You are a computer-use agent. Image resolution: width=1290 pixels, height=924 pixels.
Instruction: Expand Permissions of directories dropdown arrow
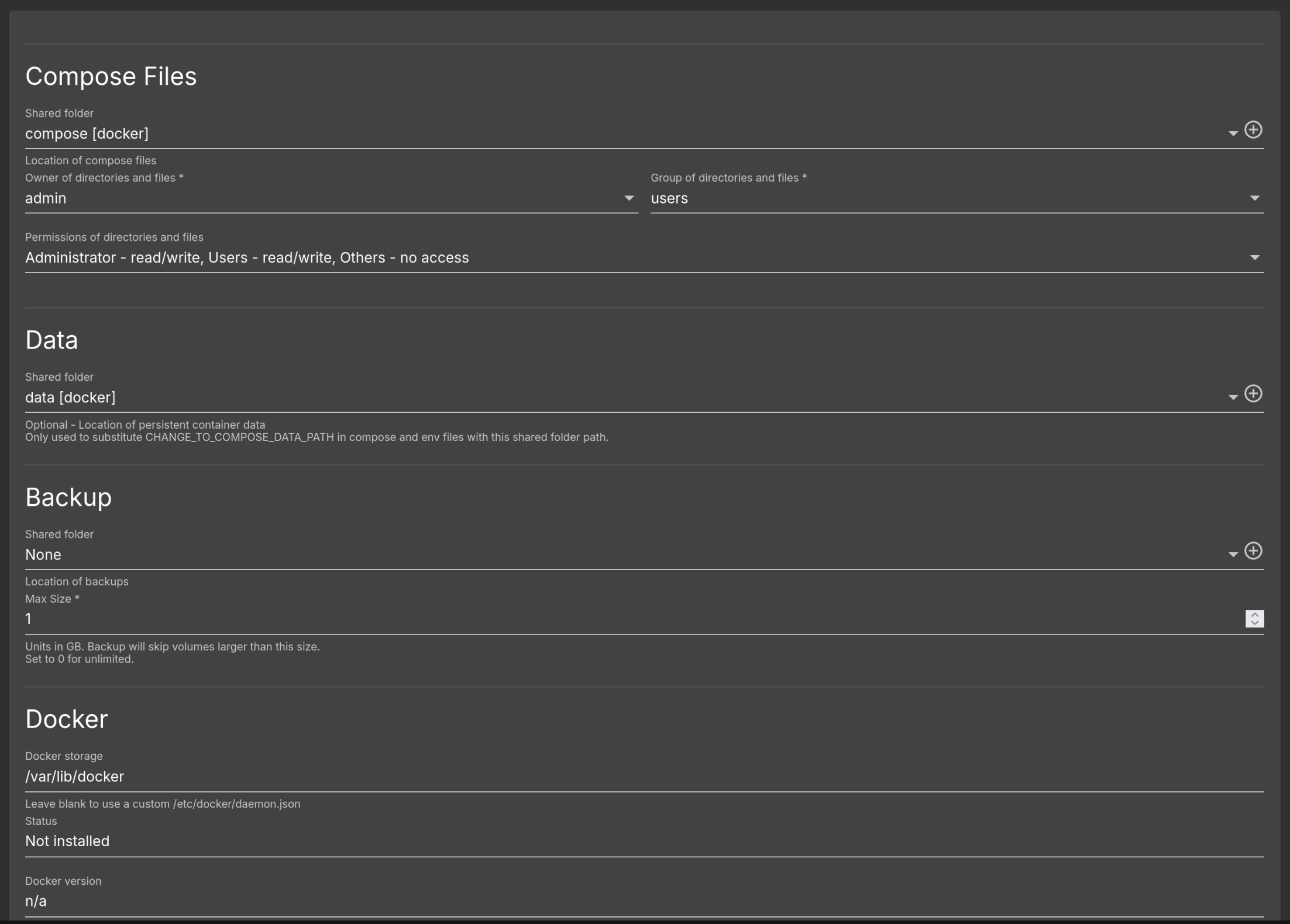click(x=1254, y=258)
